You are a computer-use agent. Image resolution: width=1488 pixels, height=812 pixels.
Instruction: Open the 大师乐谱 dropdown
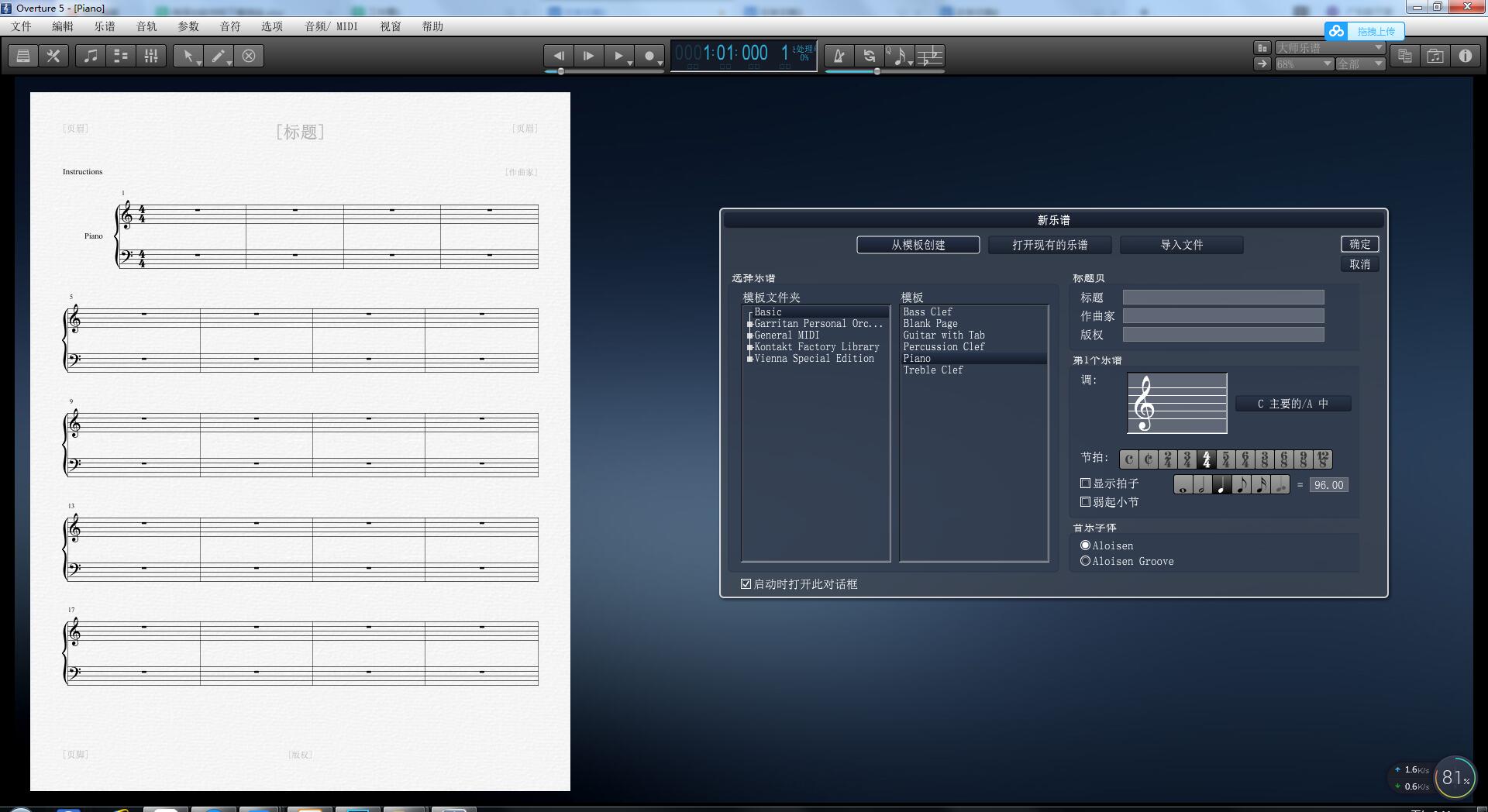click(x=1329, y=47)
